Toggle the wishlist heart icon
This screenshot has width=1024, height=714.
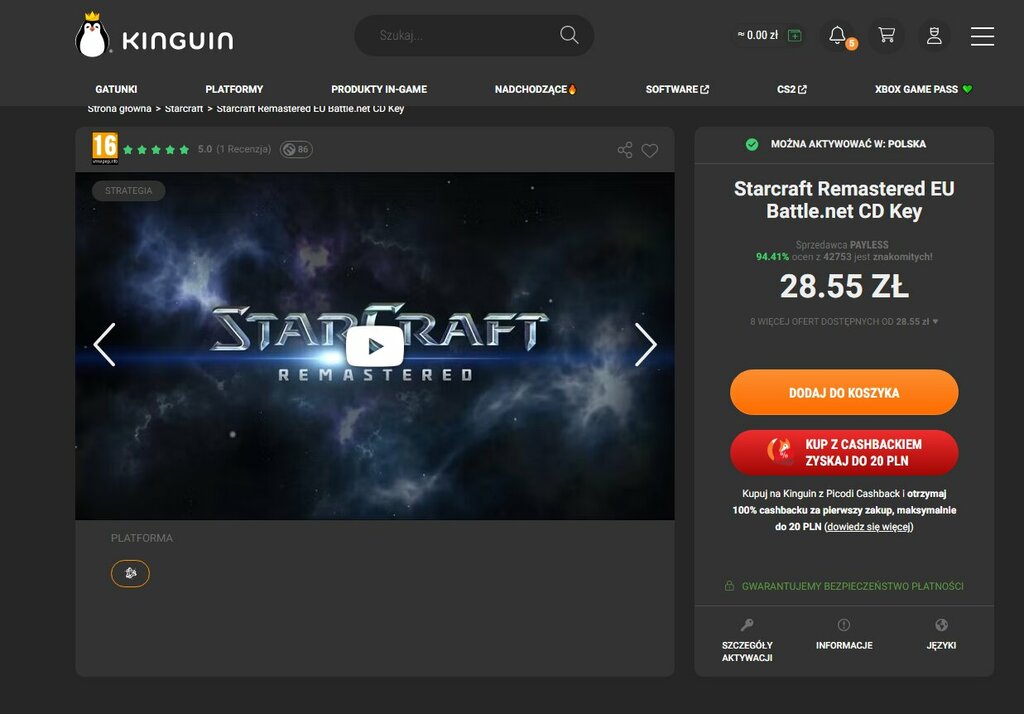tap(650, 150)
